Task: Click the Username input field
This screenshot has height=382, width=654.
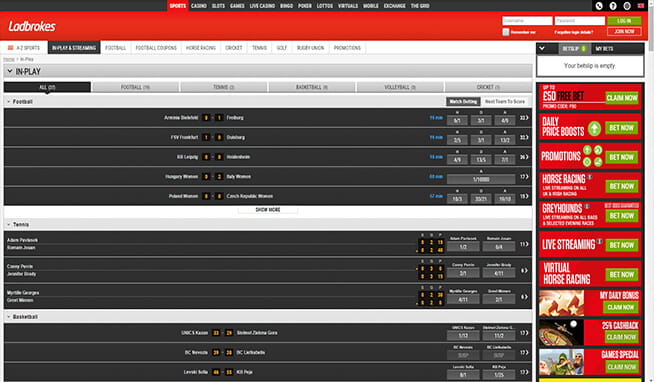Action: point(527,21)
